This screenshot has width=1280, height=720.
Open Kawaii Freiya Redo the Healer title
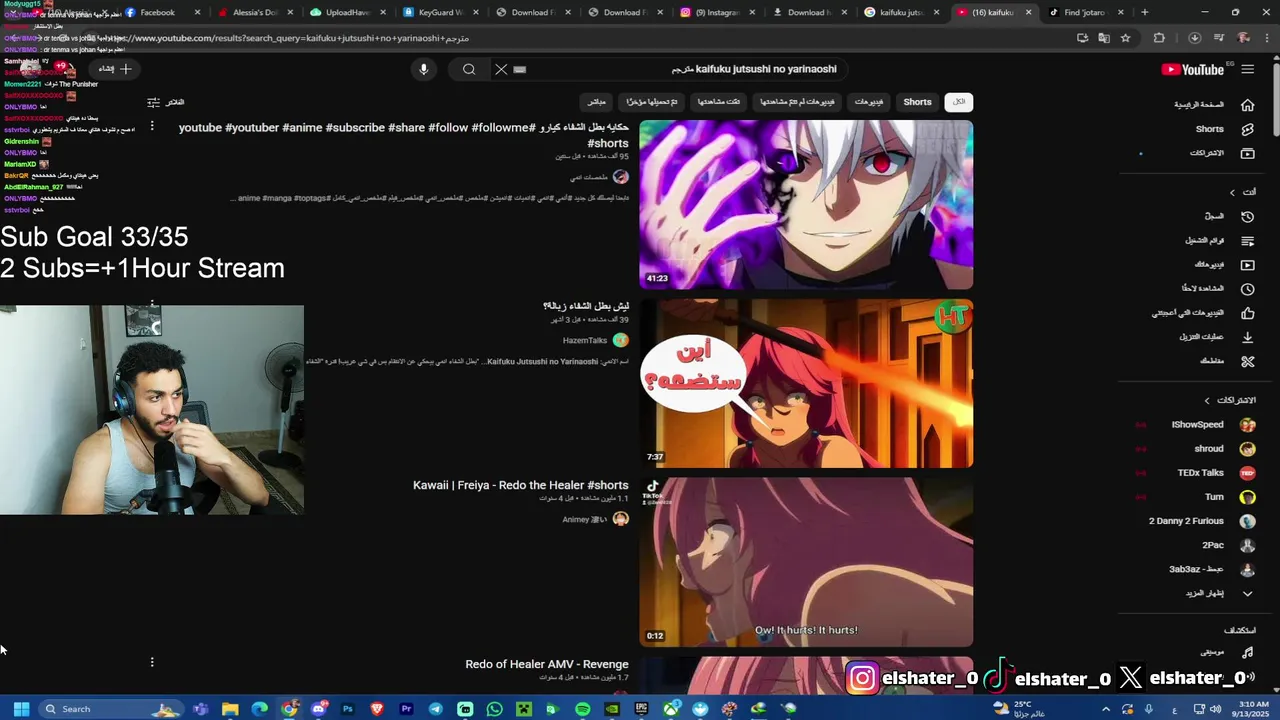pyautogui.click(x=521, y=485)
